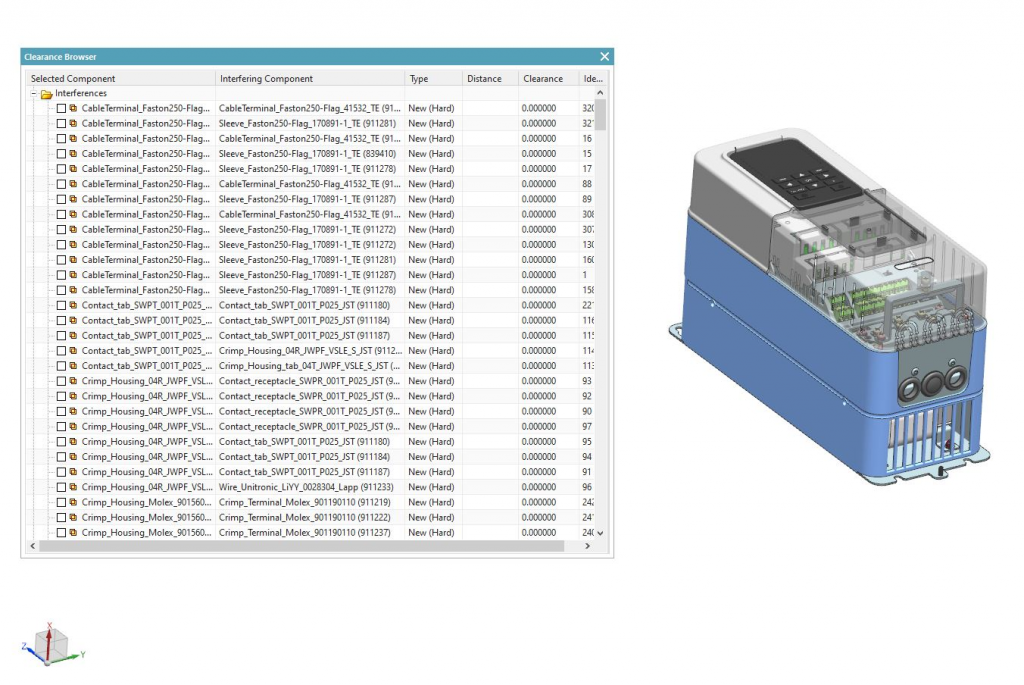Sort by the Selected Component column header
1024x685 pixels.
tap(118, 78)
